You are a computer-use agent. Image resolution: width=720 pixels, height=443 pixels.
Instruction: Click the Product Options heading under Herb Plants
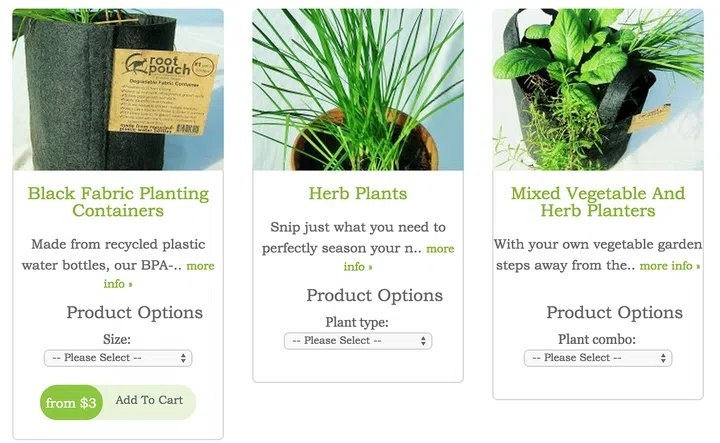[374, 295]
